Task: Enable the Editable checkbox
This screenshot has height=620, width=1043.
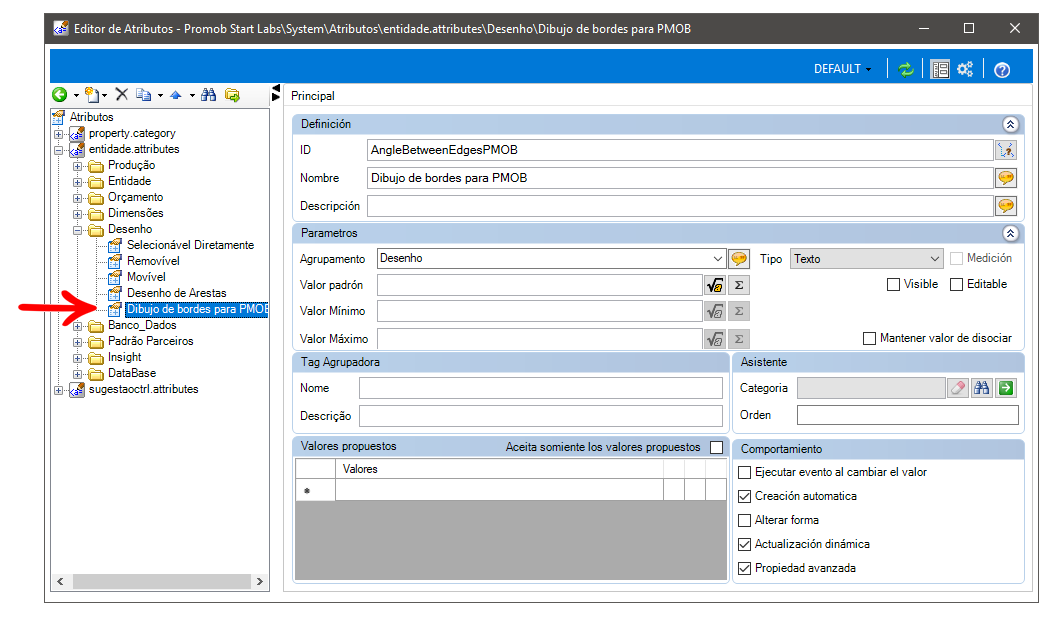Action: (x=957, y=285)
